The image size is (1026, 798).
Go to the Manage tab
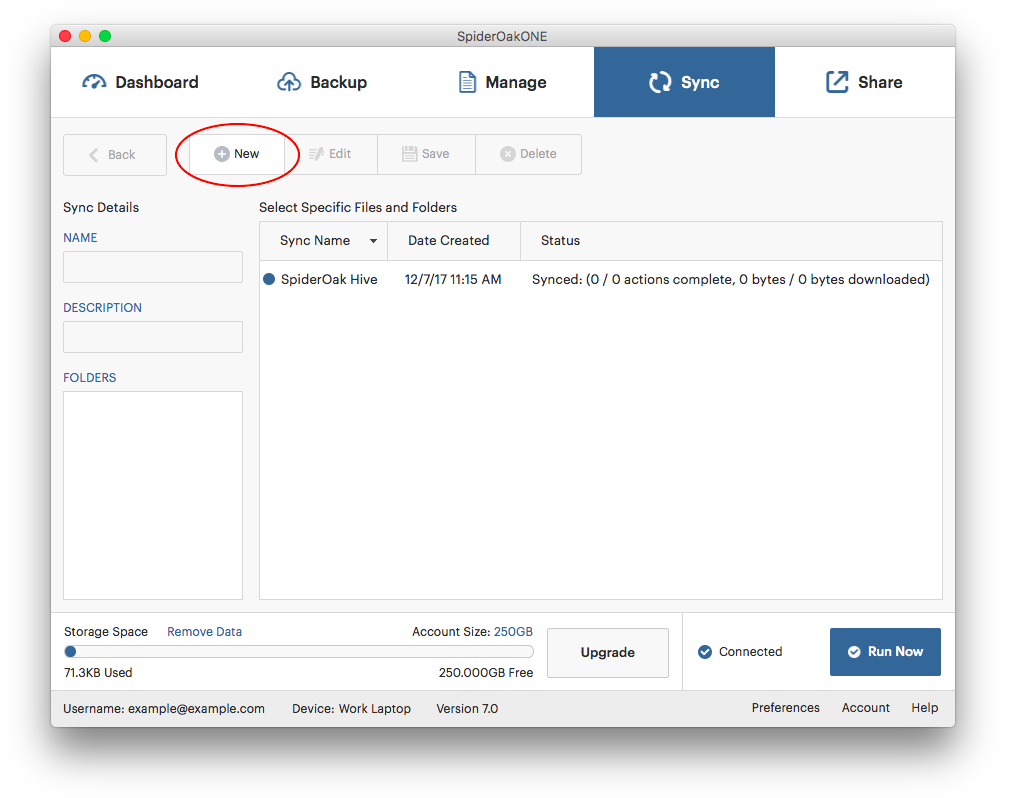point(502,82)
